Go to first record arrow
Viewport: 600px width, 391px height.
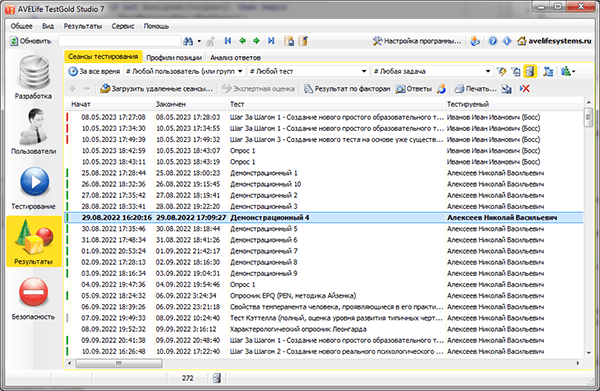[228, 41]
